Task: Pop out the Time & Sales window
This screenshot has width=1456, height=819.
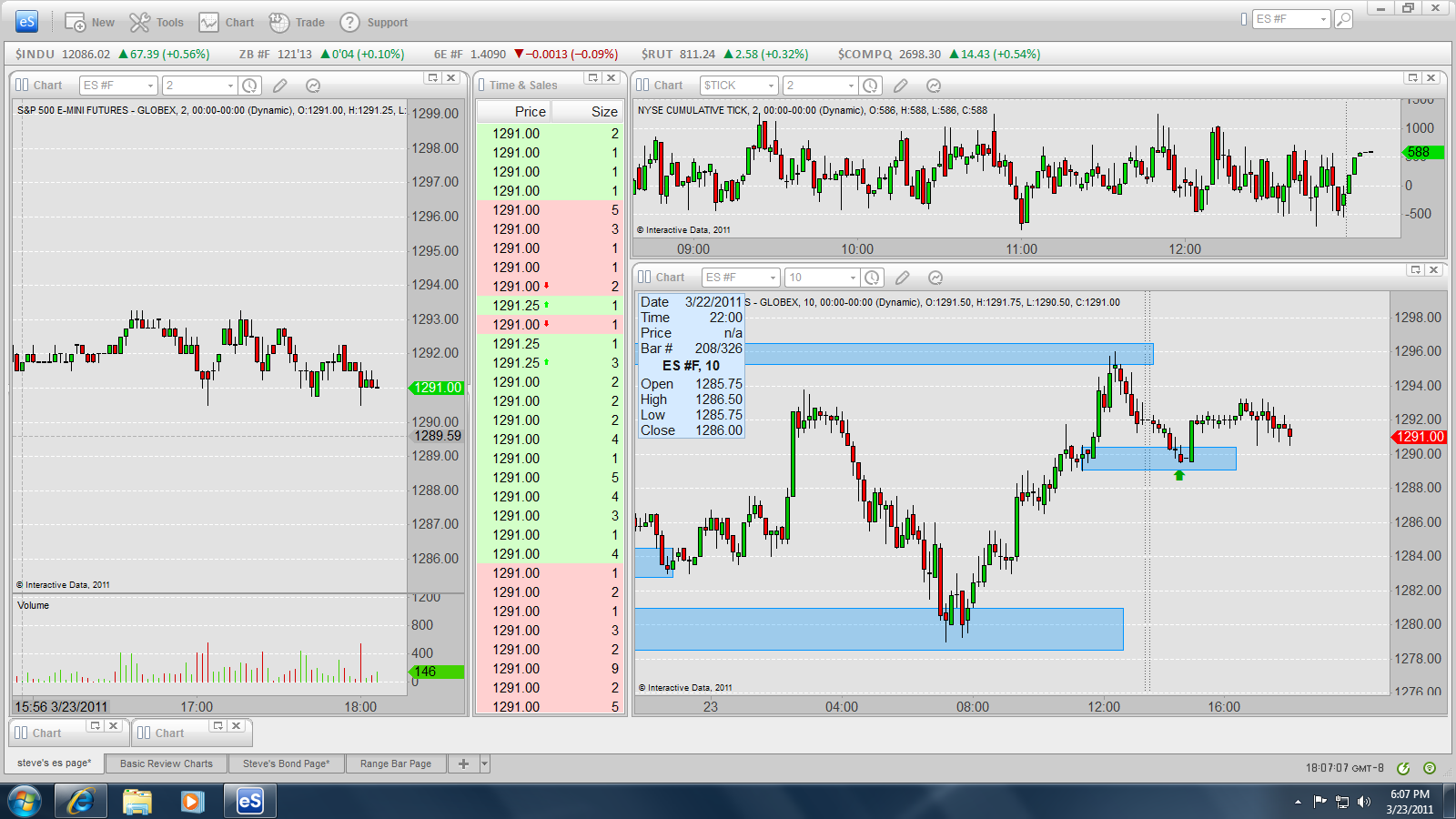Action: pos(593,78)
